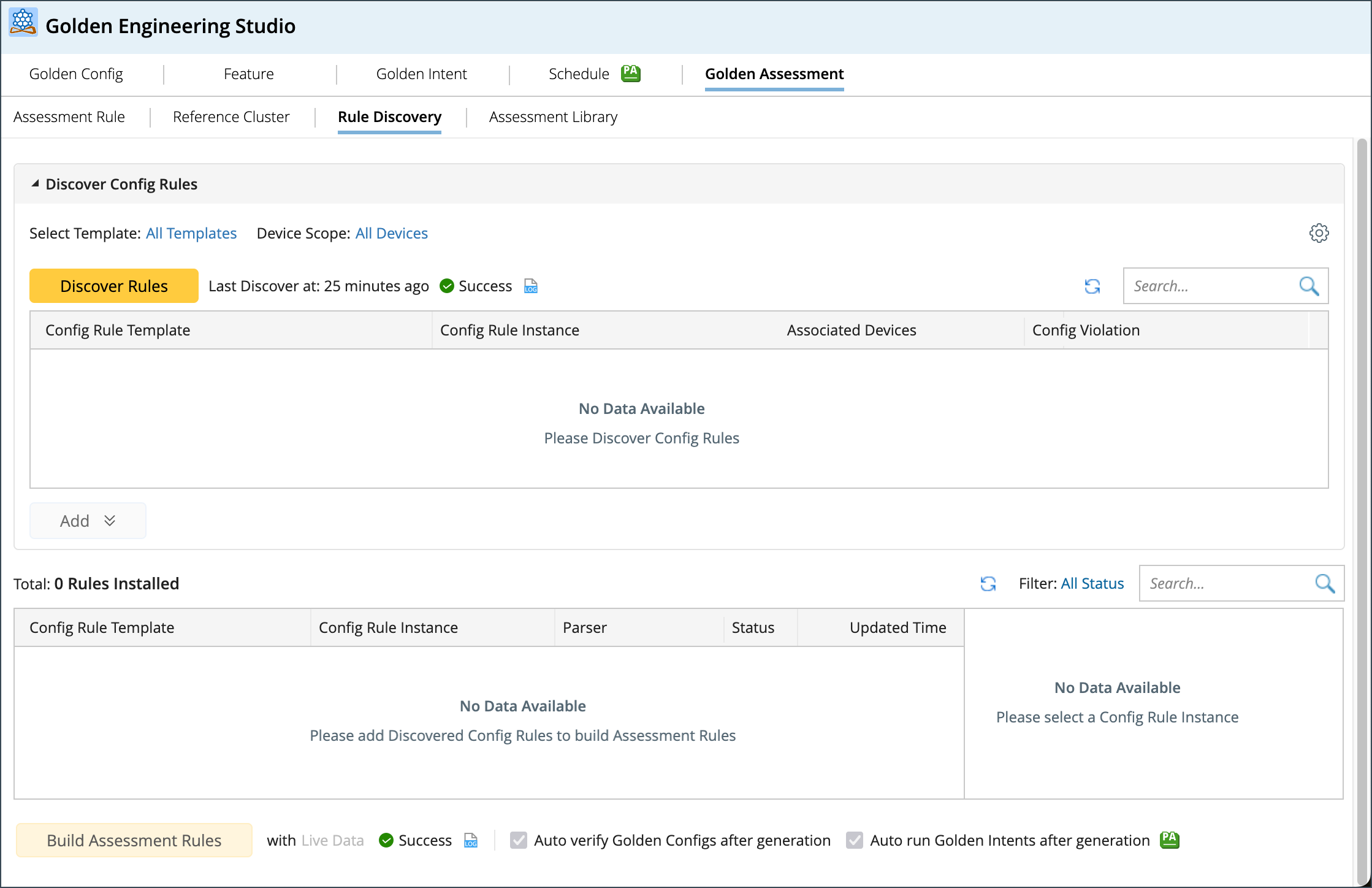Collapse the Discover Config Rules section
Screen dimensions: 1372x888
pos(36,184)
